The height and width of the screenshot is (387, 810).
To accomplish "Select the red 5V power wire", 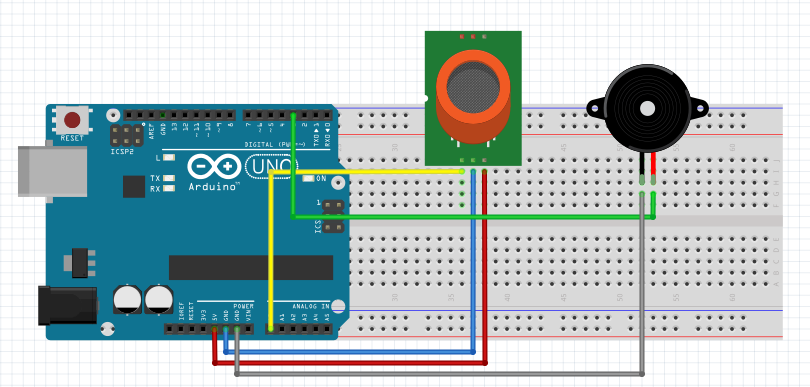I will pos(350,363).
